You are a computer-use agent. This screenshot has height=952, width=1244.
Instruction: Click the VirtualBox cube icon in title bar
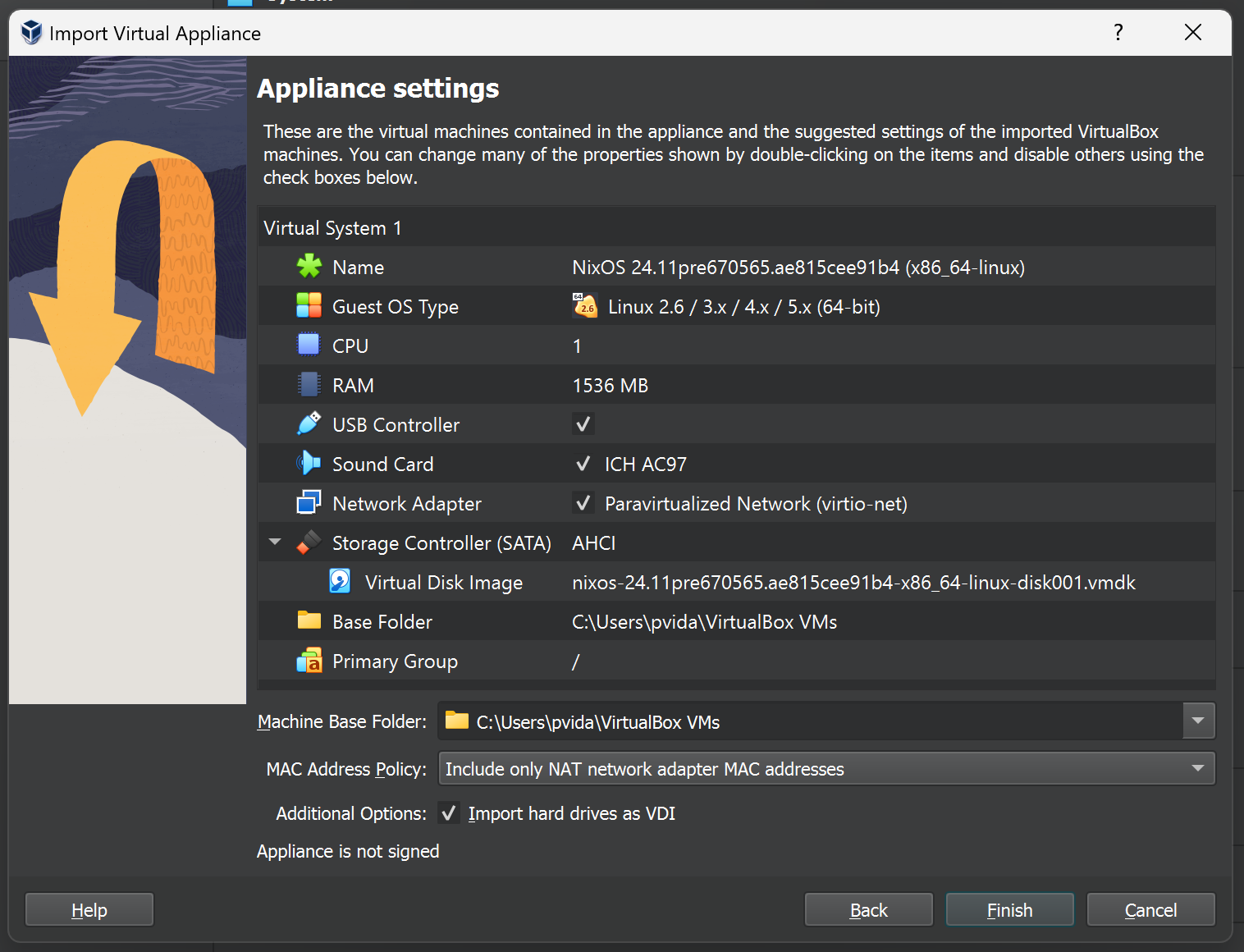pyautogui.click(x=31, y=33)
